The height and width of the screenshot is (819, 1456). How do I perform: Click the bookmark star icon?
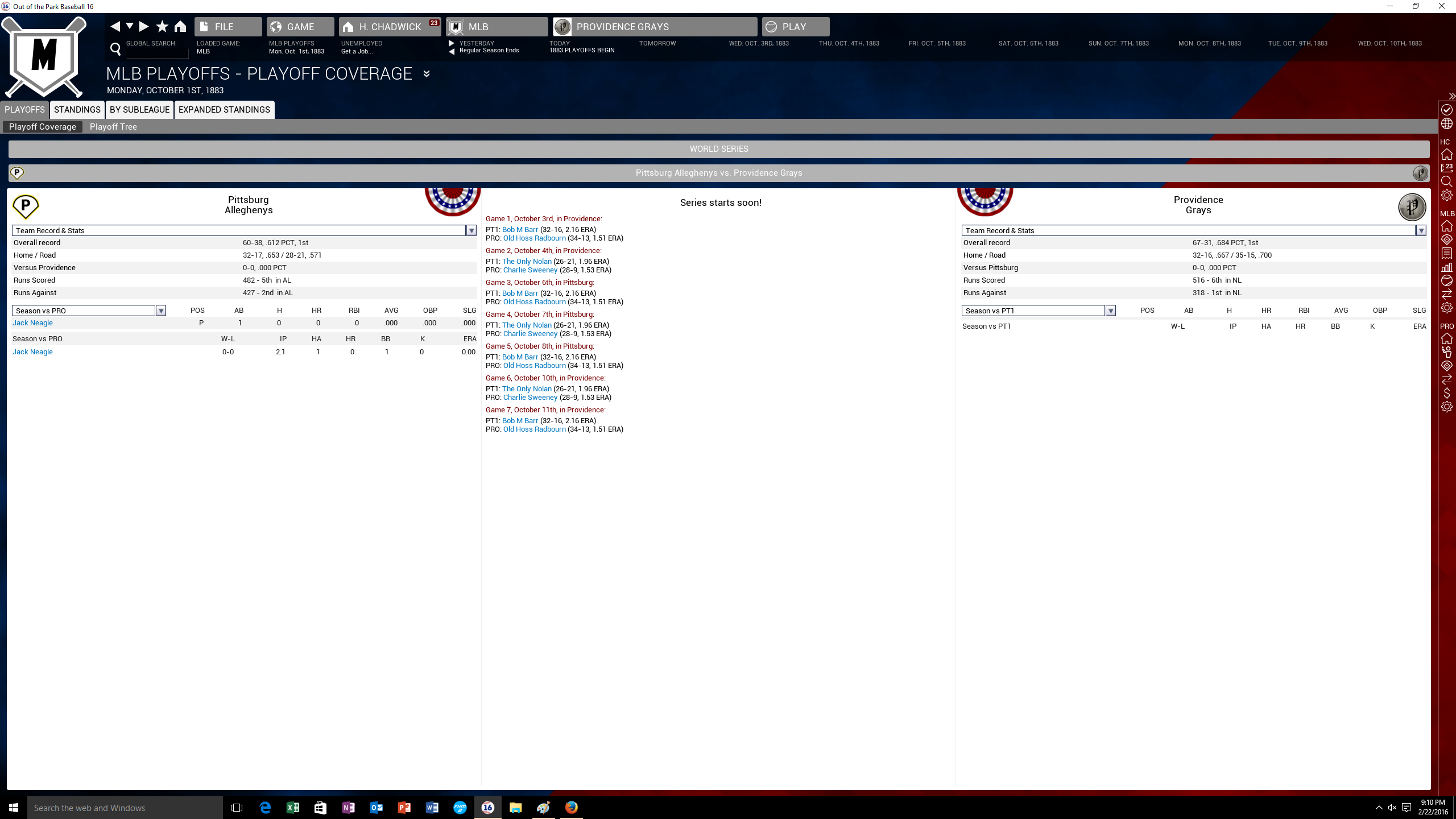[162, 26]
